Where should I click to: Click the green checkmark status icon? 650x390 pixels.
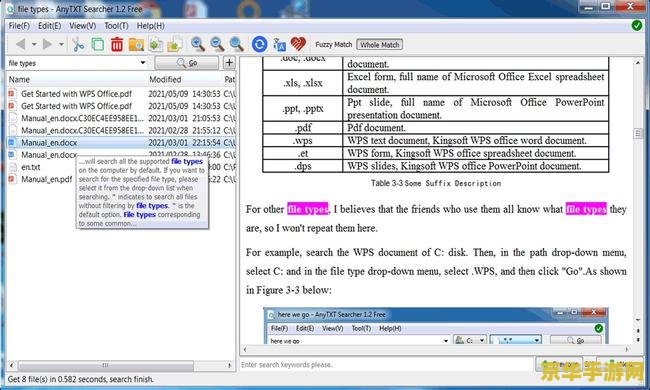[637, 26]
